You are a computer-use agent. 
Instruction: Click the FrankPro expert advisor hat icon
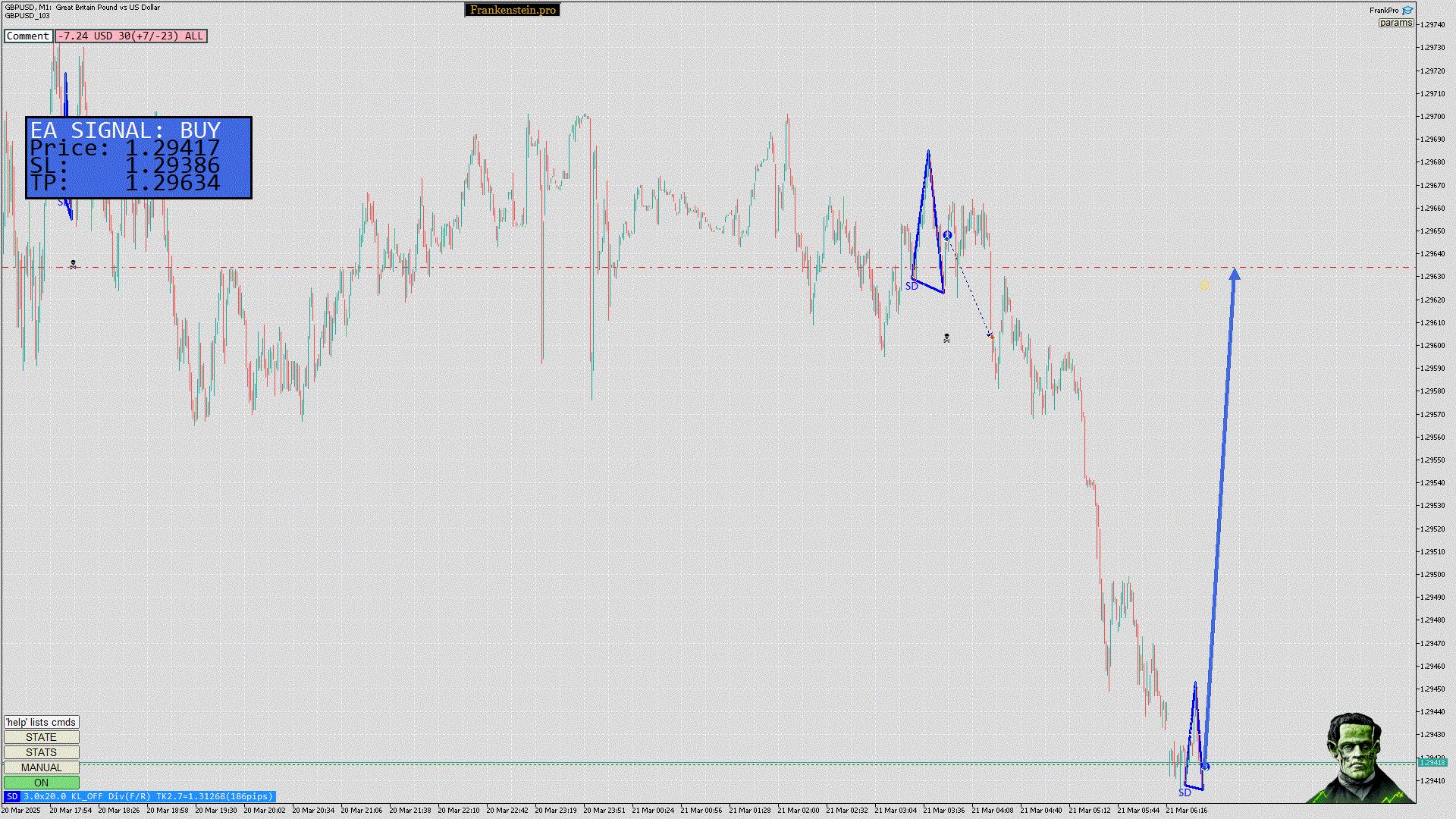click(x=1407, y=11)
